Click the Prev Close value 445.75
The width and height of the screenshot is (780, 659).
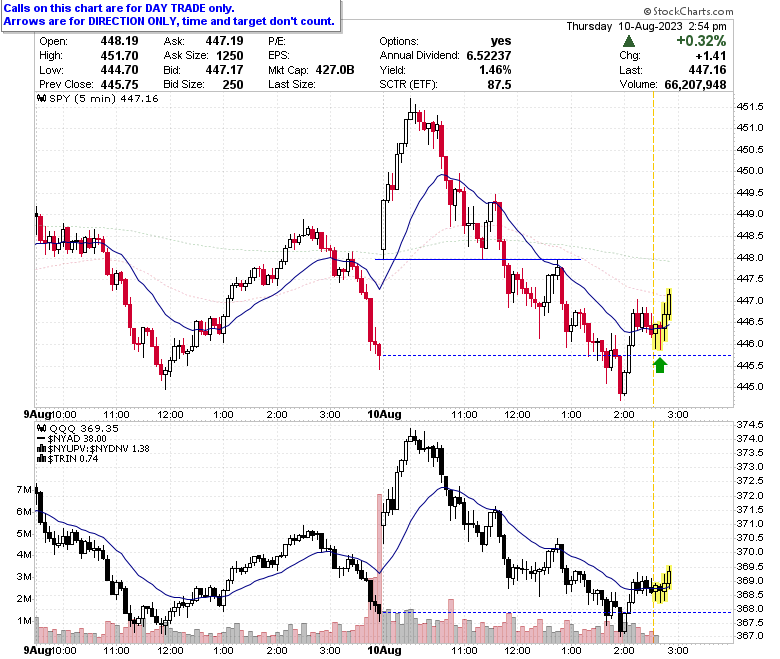coord(119,84)
